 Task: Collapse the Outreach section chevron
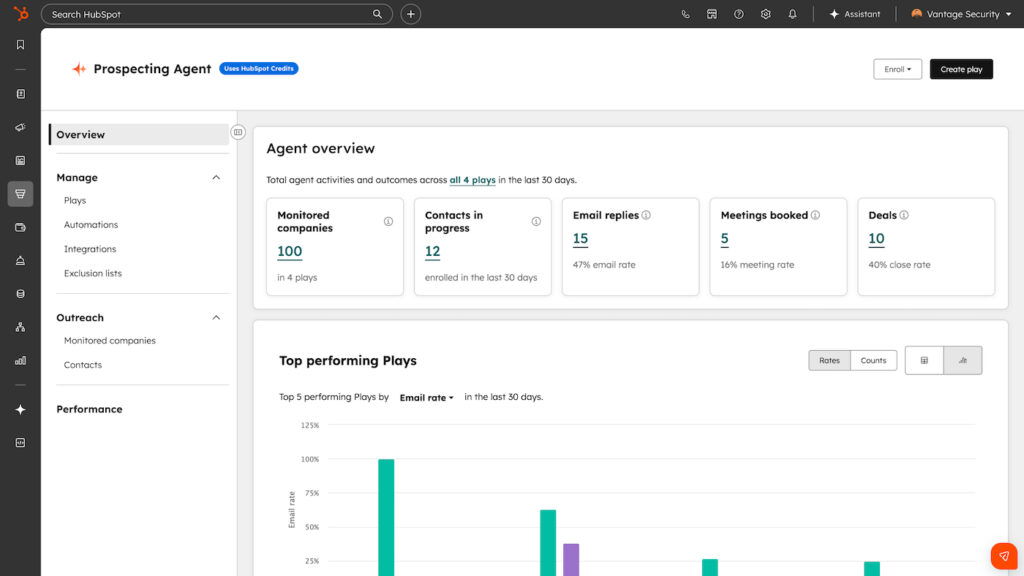216,317
